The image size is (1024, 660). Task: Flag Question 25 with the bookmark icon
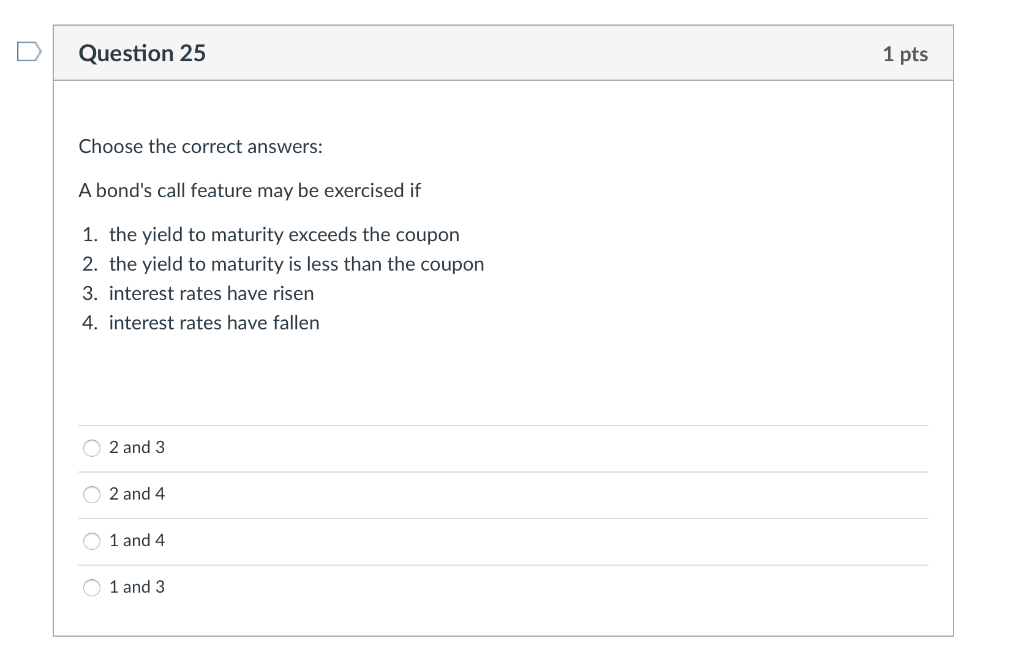(x=28, y=52)
